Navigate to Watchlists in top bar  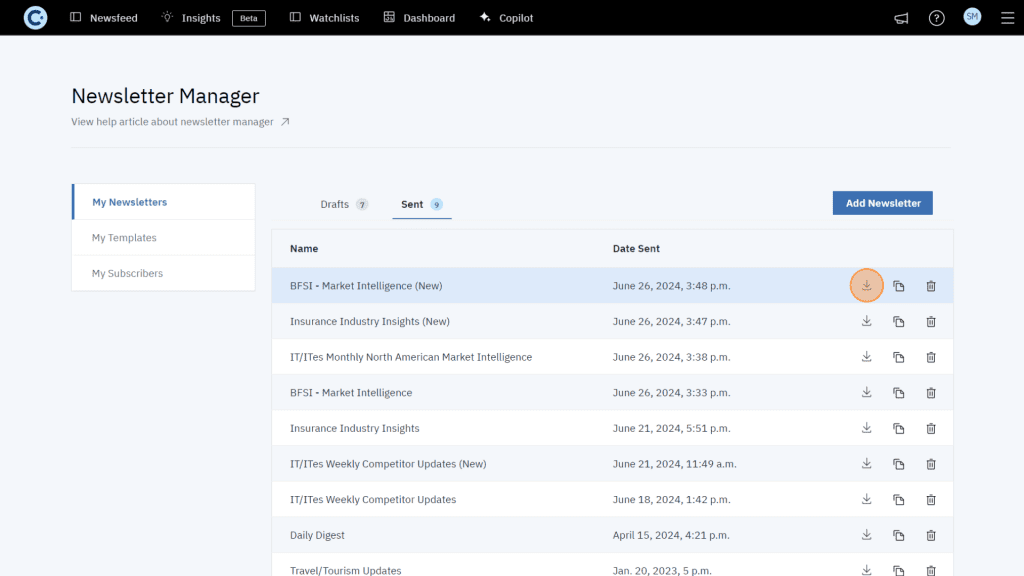pos(324,18)
